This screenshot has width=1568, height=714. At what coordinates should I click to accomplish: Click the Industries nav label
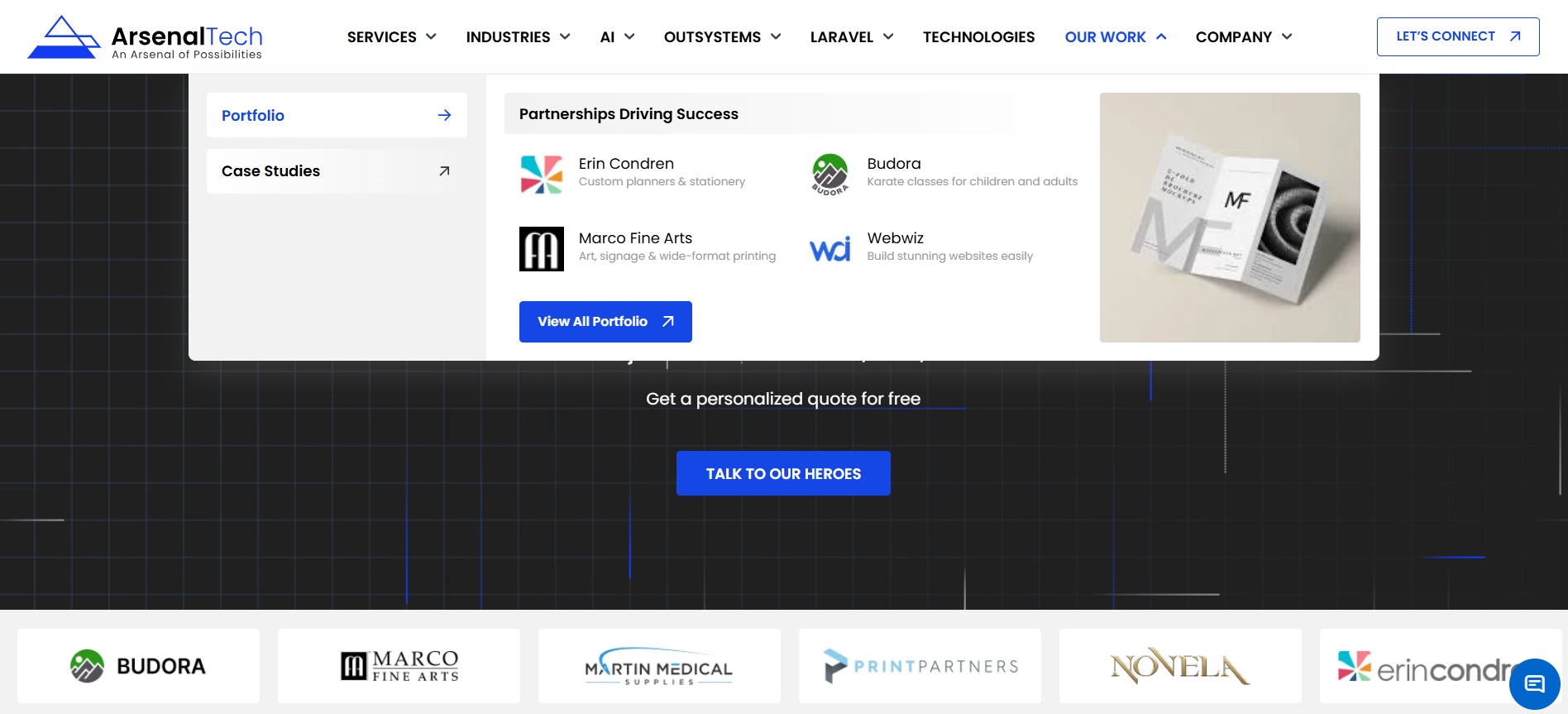pyautogui.click(x=508, y=37)
